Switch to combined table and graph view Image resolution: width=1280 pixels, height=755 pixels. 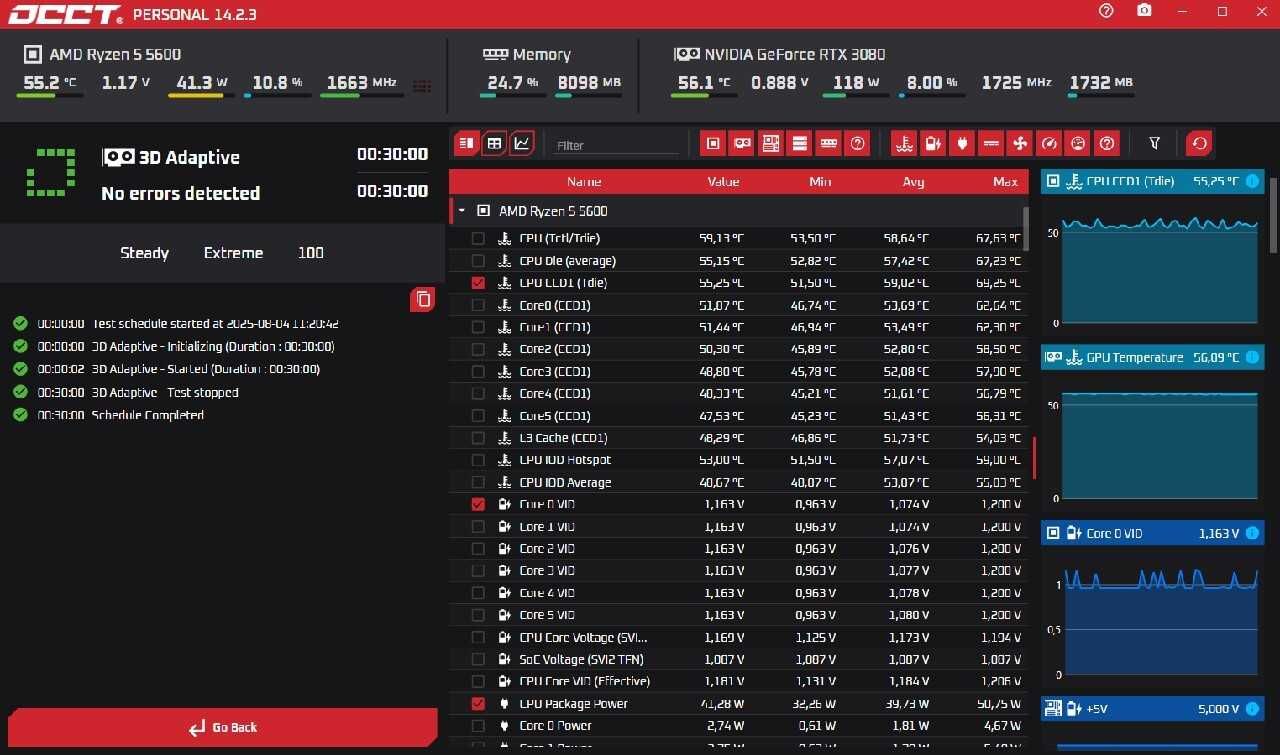coord(466,144)
